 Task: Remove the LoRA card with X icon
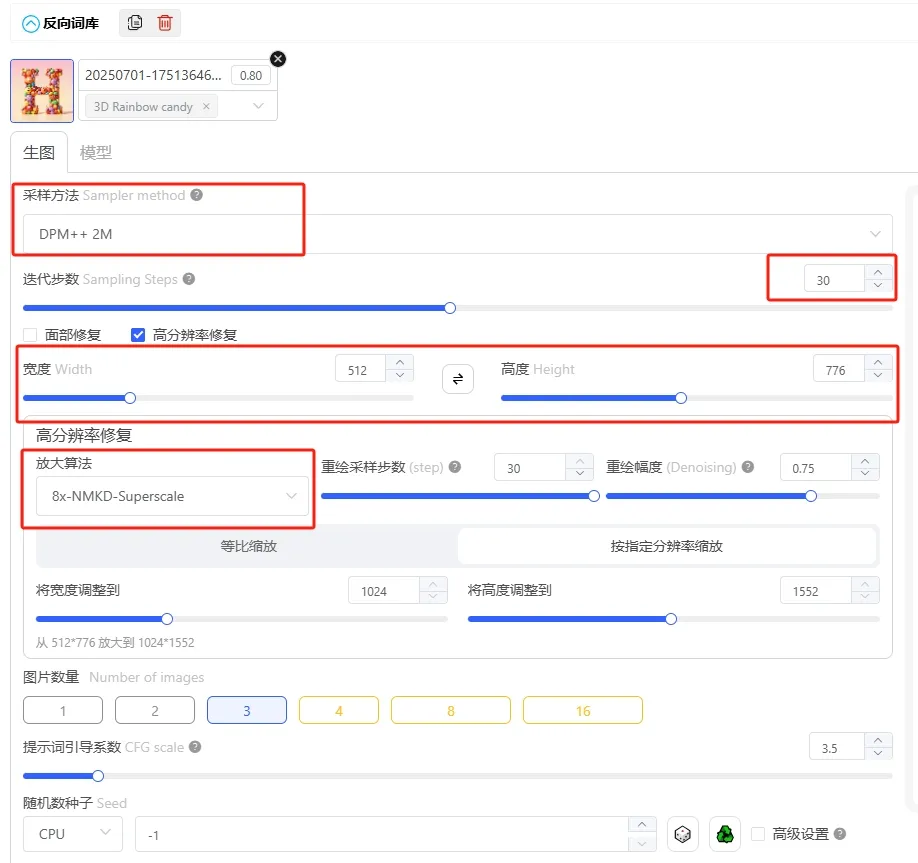coord(278,59)
